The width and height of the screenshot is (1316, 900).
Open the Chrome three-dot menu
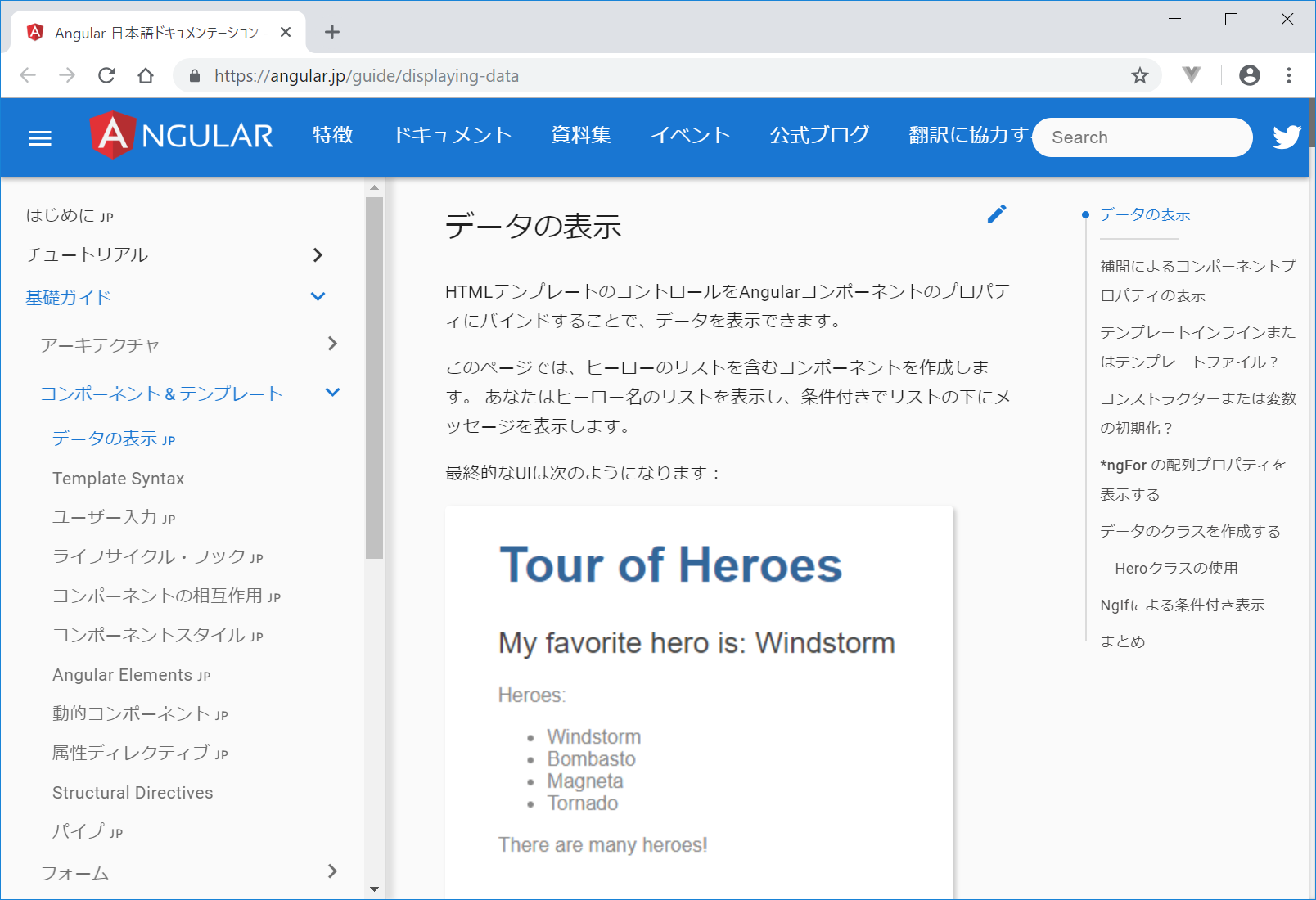point(1289,75)
